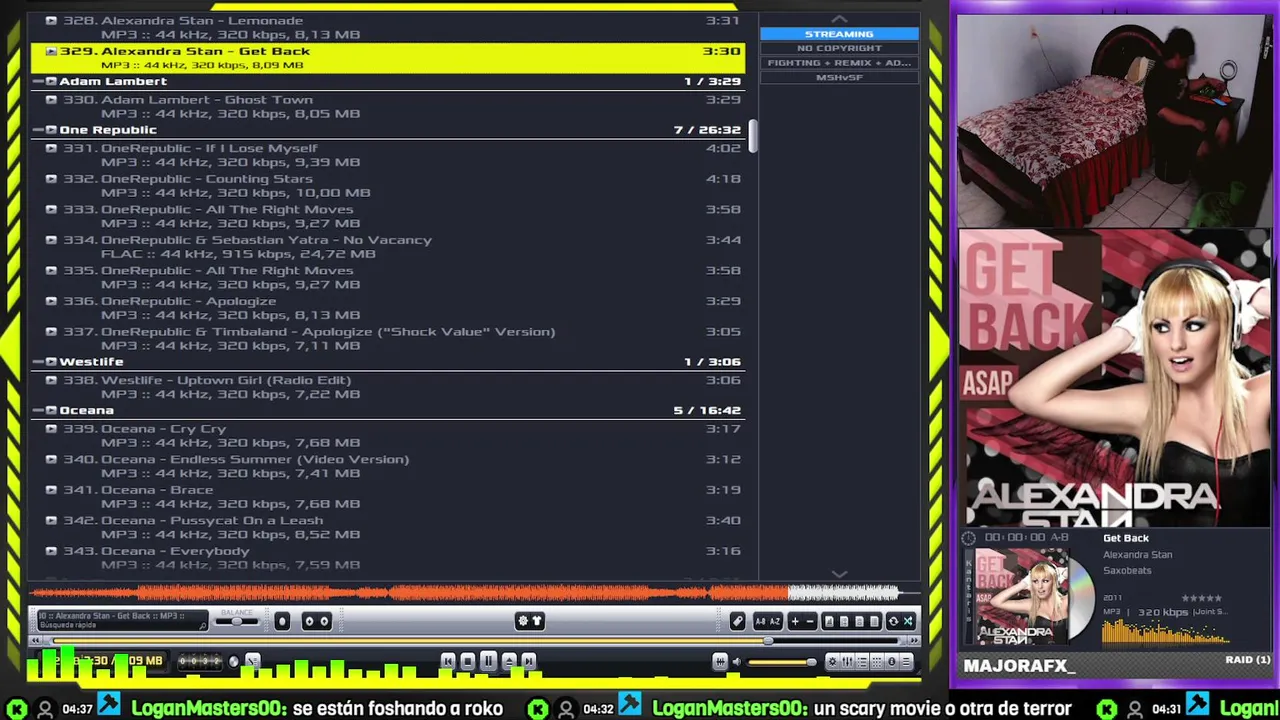Click the A-B repeat button

[760, 621]
